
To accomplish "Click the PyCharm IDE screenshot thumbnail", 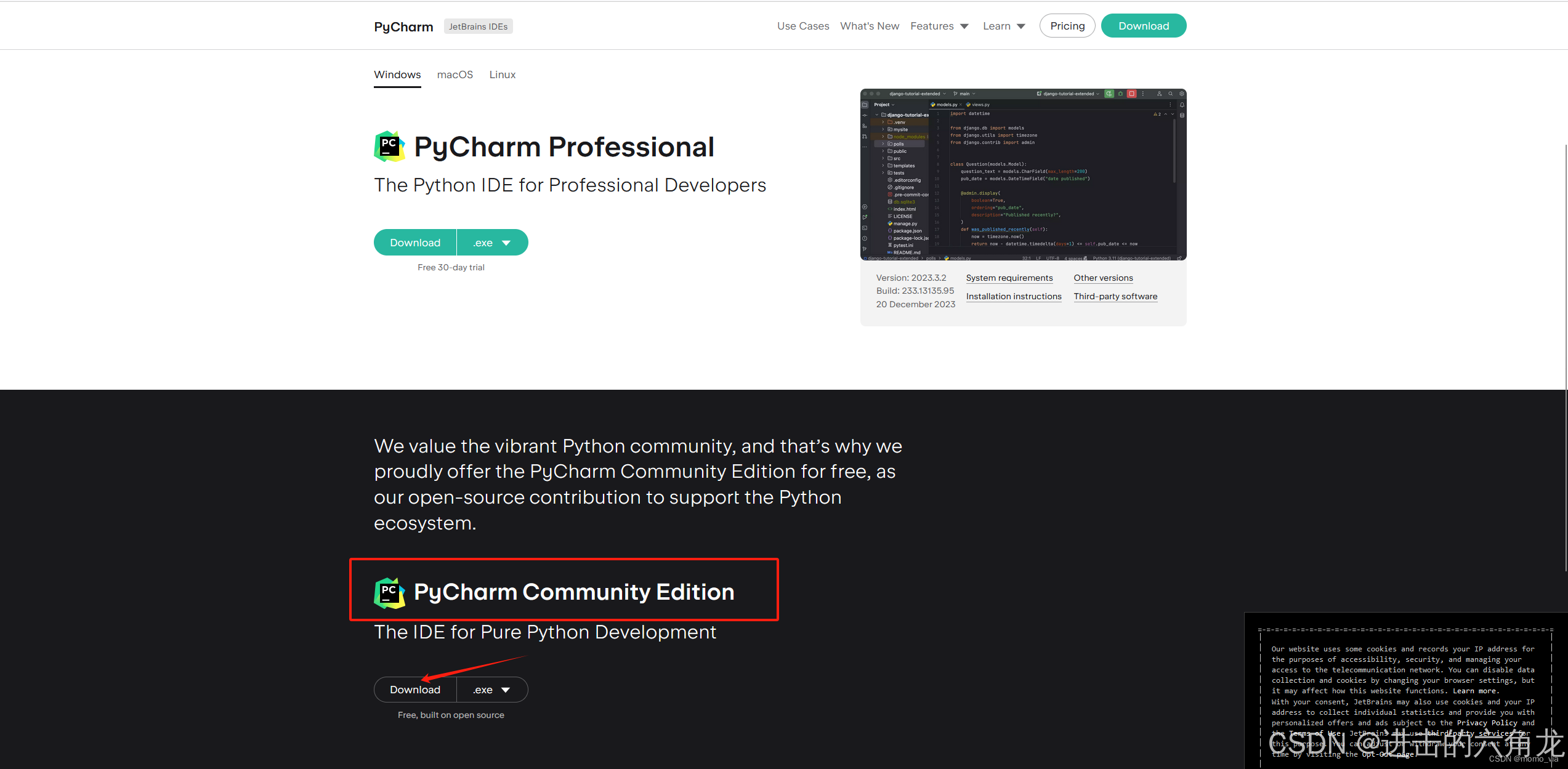I will [1022, 175].
